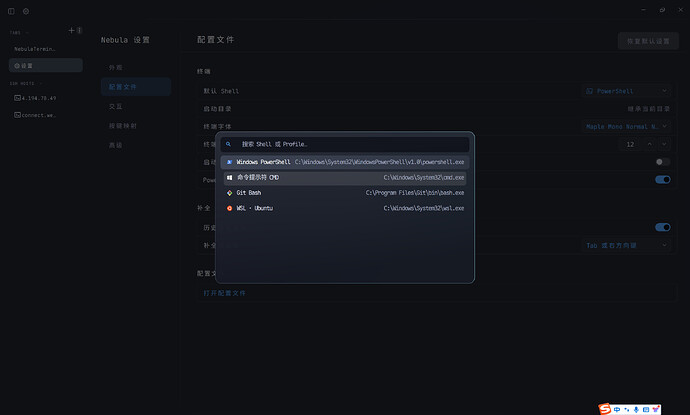690x415 pixels.
Task: Focus the 搜索 Shell 或 Profile search field
Action: 345,144
